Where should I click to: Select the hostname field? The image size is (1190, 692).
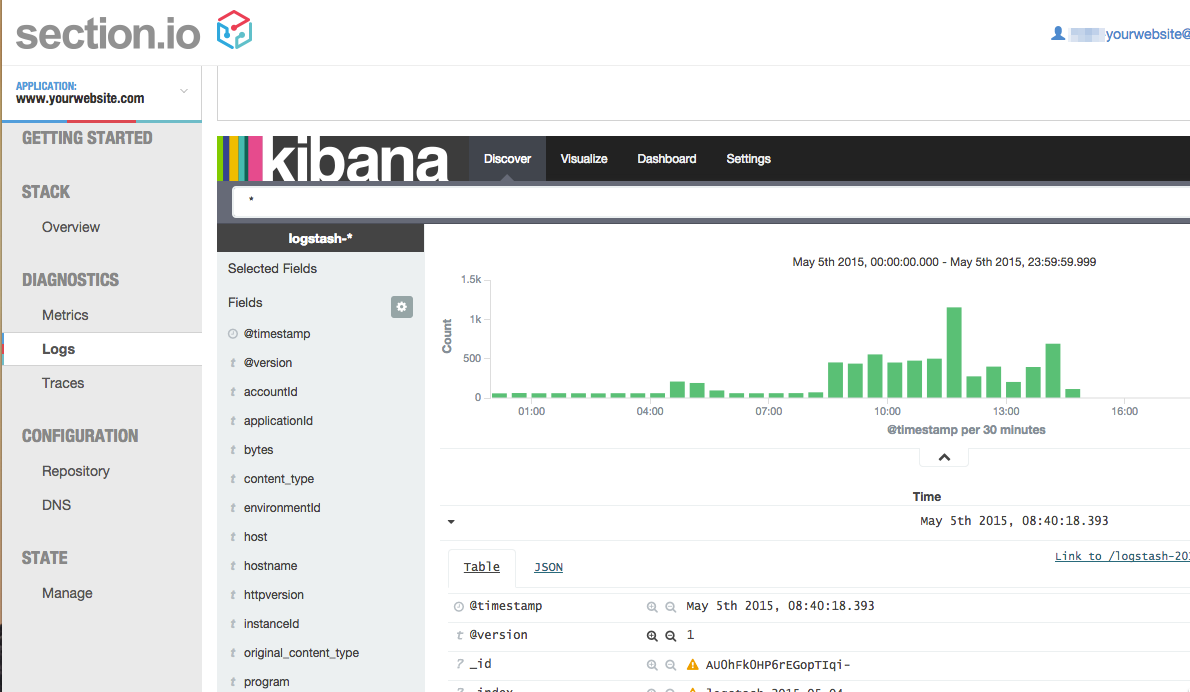pos(270,566)
